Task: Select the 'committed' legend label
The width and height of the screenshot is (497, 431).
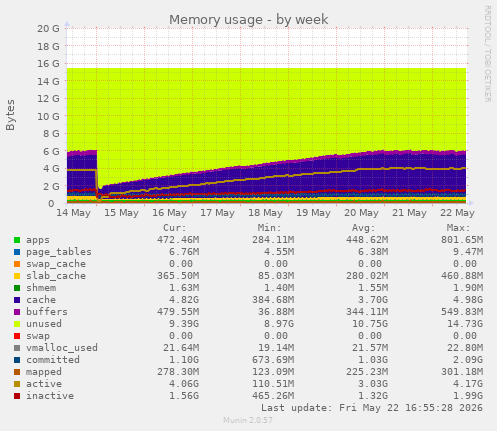Action: click(53, 360)
